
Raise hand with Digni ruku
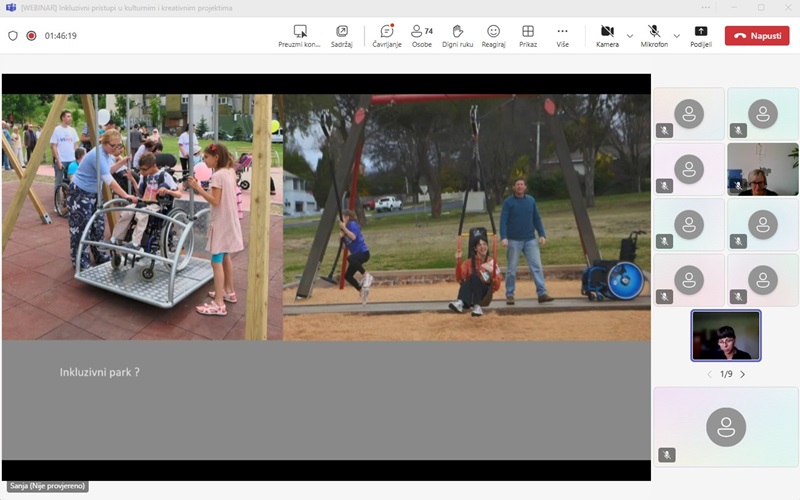coord(458,35)
